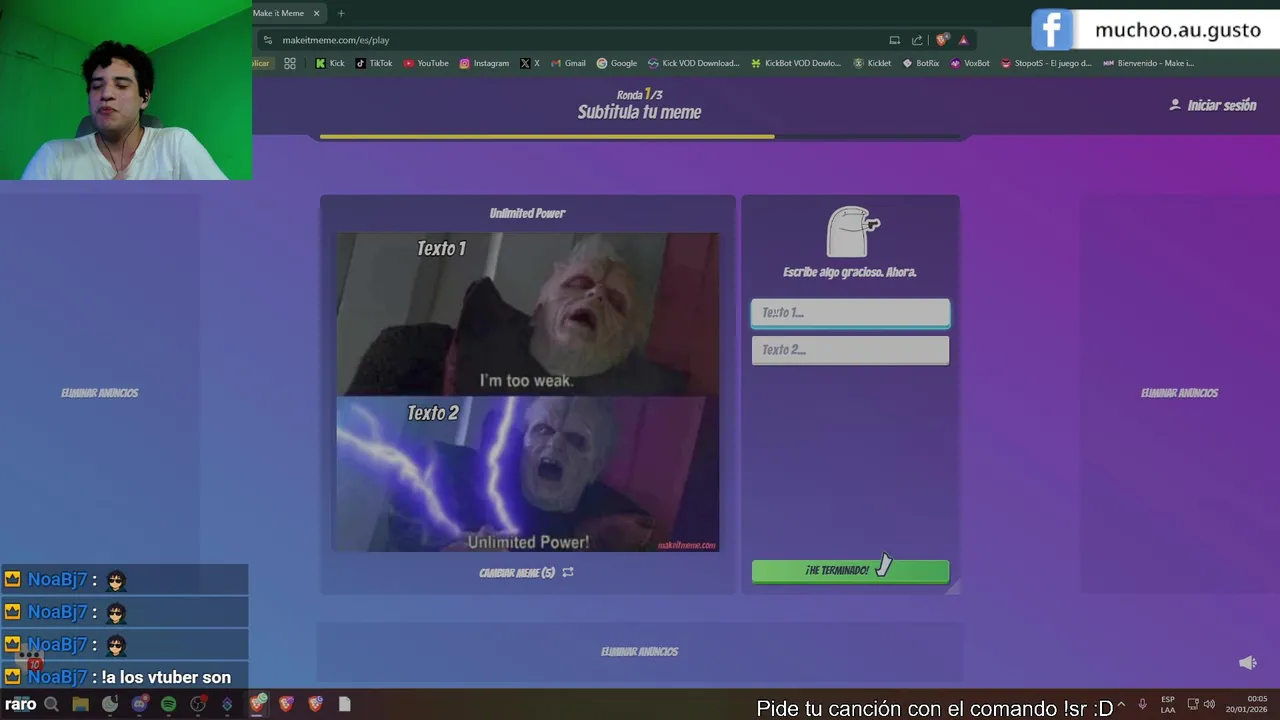Click the "Escribe algo gracioso. Ahora." text
The image size is (1280, 720).
click(x=850, y=272)
